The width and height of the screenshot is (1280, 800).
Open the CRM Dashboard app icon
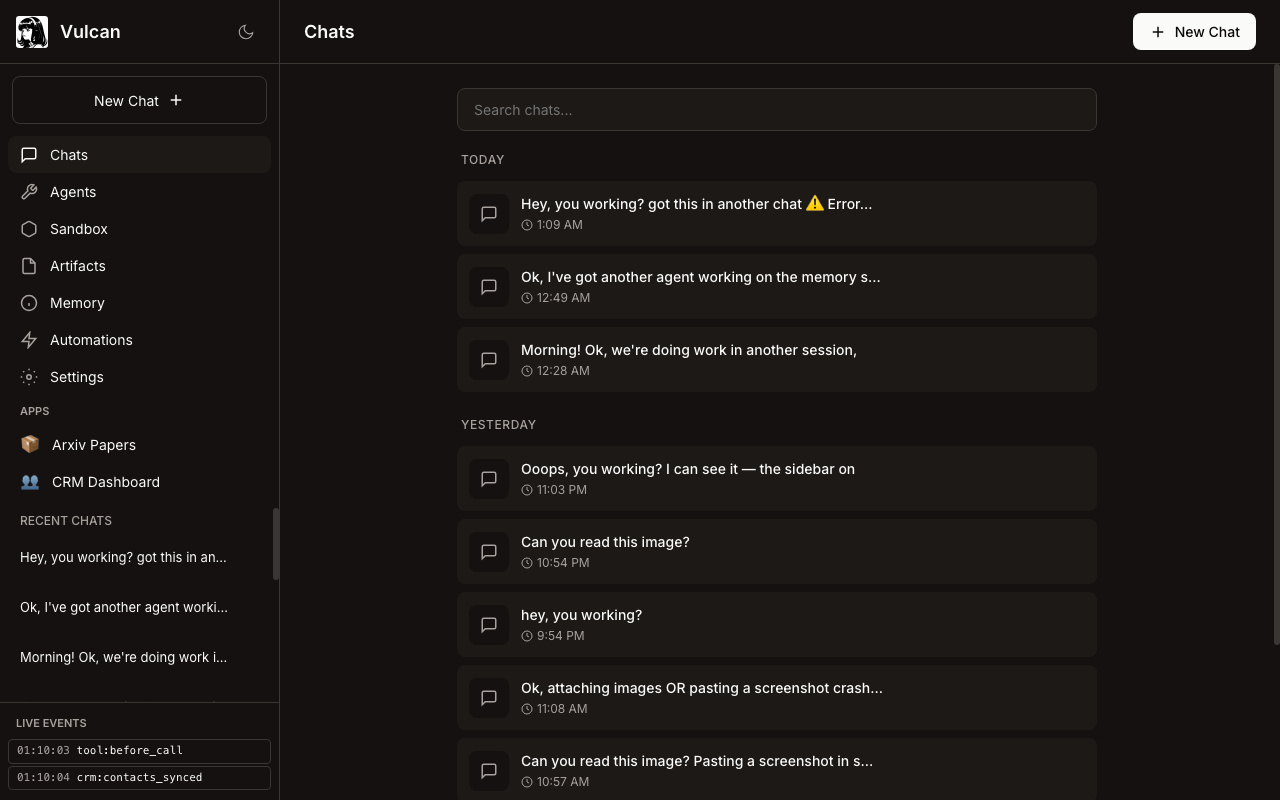30,482
